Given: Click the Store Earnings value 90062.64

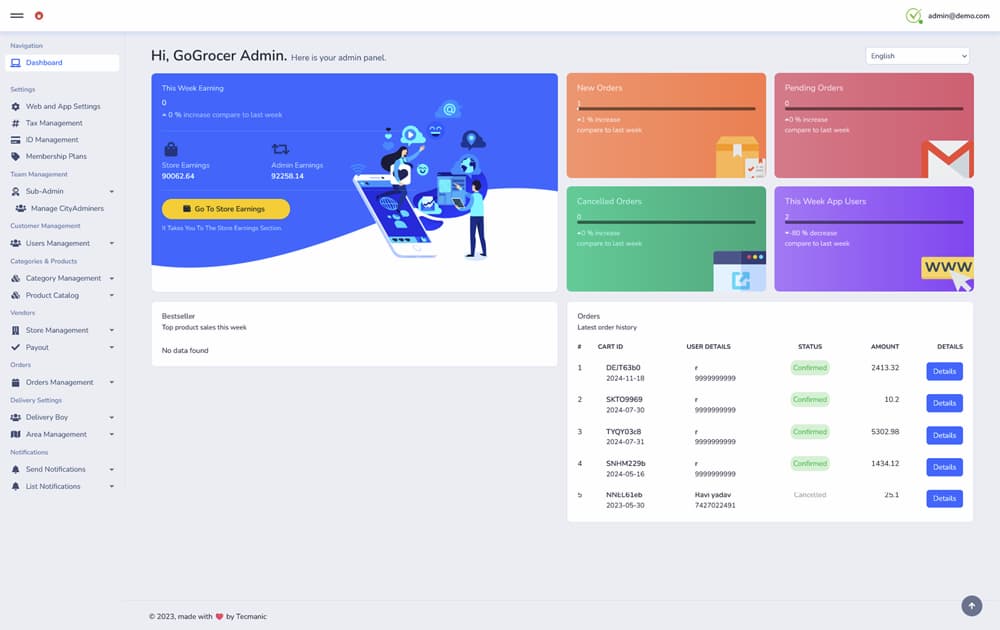Looking at the screenshot, I should [178, 176].
